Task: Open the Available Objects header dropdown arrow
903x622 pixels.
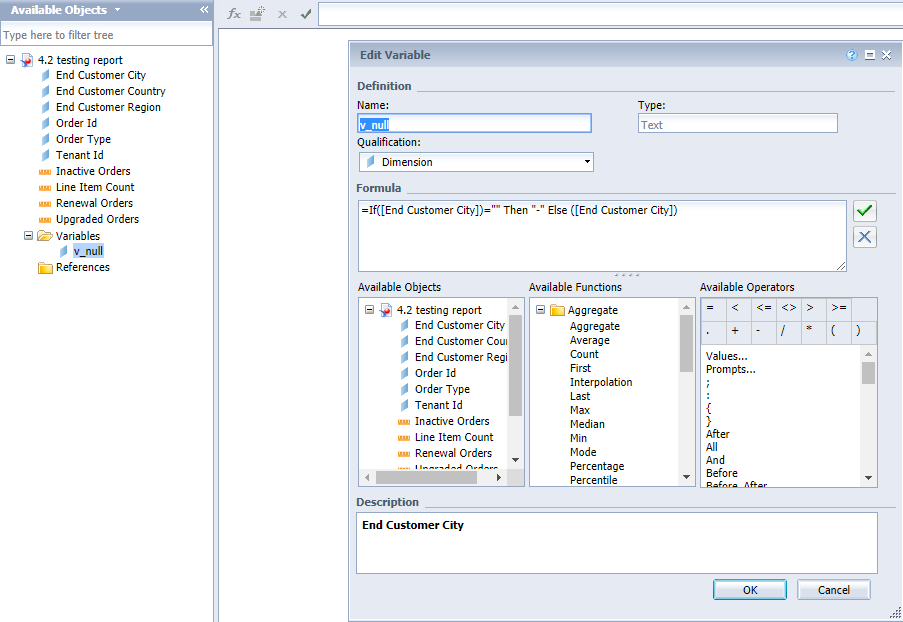Action: click(118, 10)
